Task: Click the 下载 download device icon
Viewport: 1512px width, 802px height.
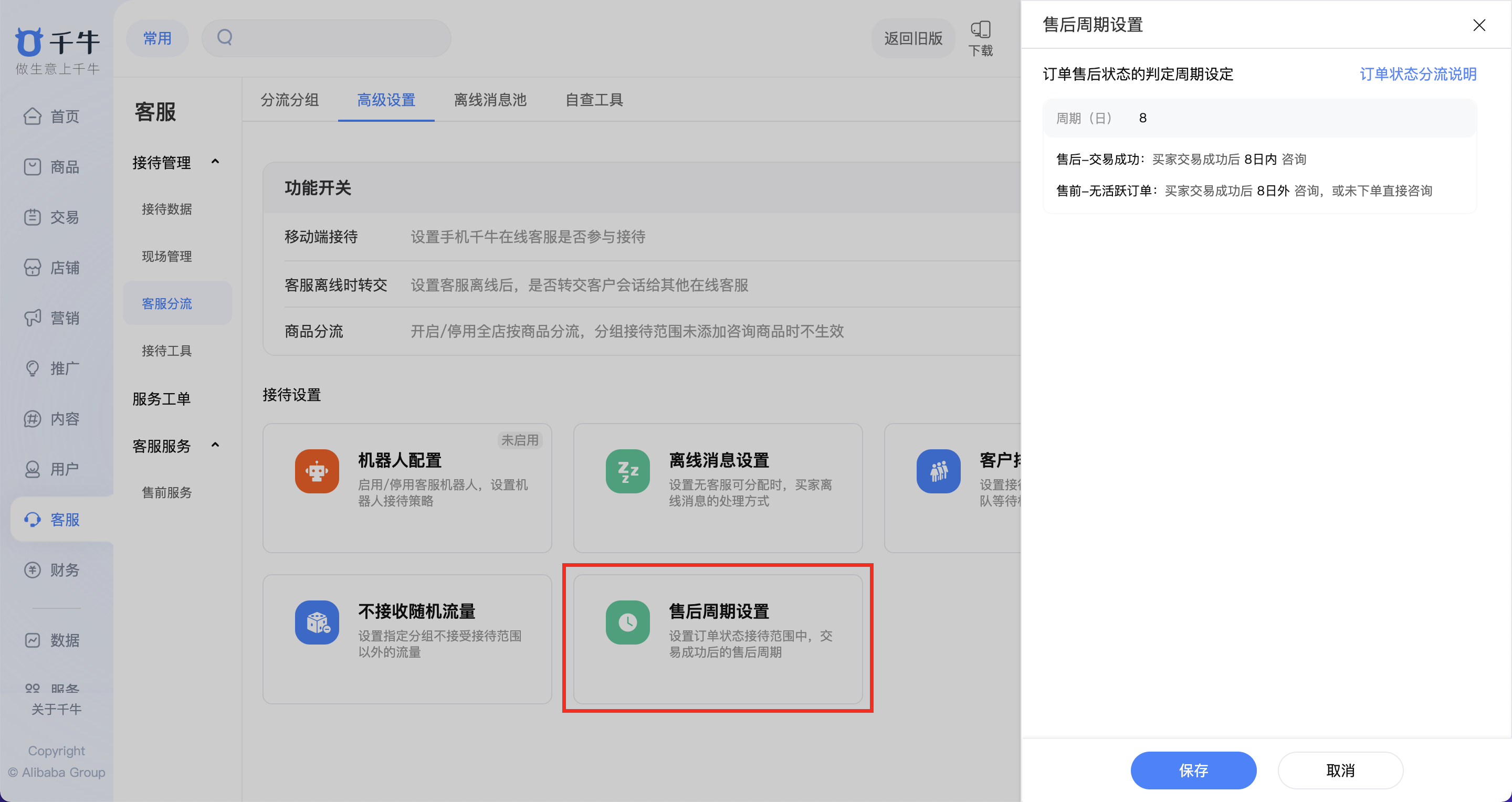Action: tap(980, 29)
